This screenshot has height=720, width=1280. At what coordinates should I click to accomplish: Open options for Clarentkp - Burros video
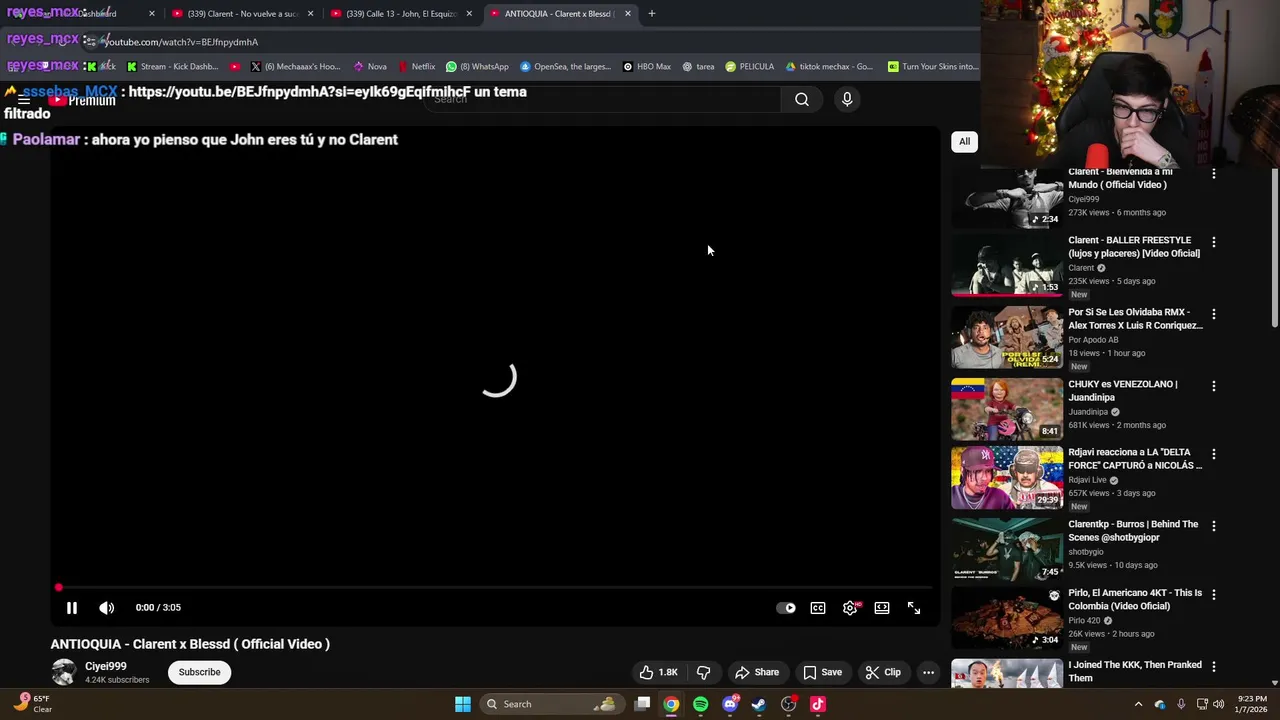[1214, 526]
